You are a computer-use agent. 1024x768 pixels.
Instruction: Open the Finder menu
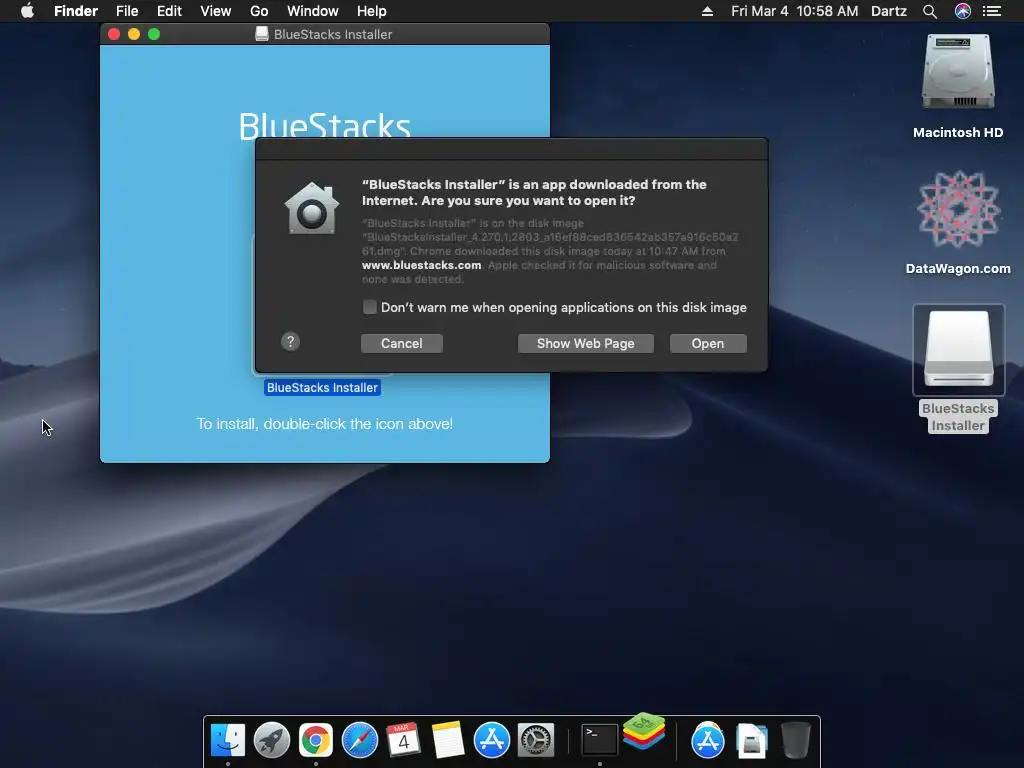[76, 11]
